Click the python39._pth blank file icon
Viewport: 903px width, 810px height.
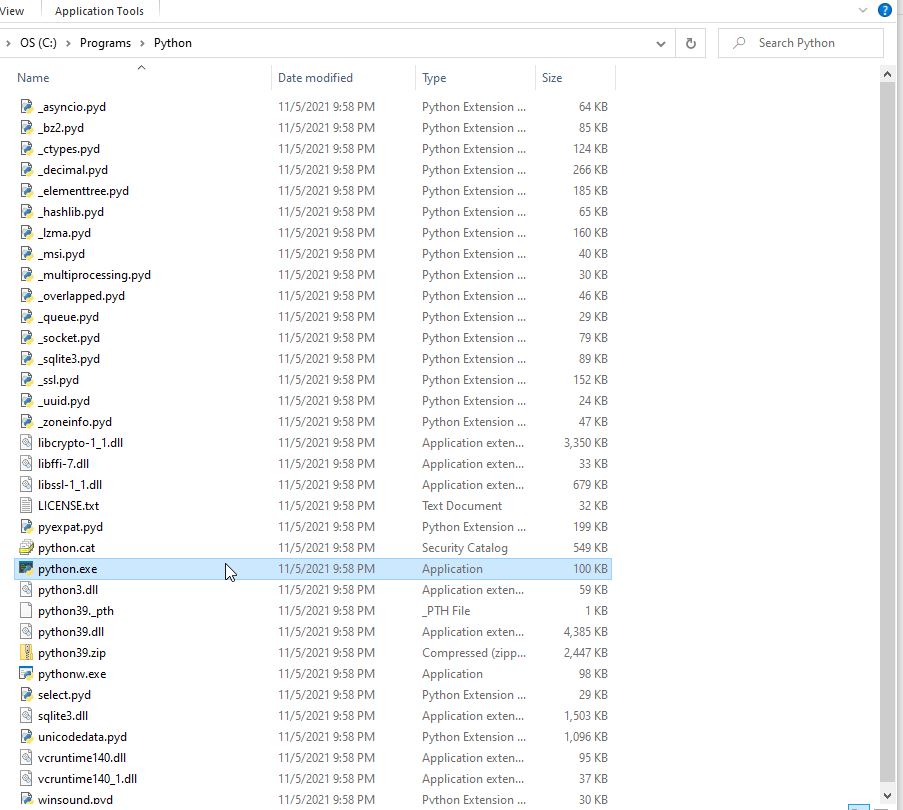click(x=26, y=610)
